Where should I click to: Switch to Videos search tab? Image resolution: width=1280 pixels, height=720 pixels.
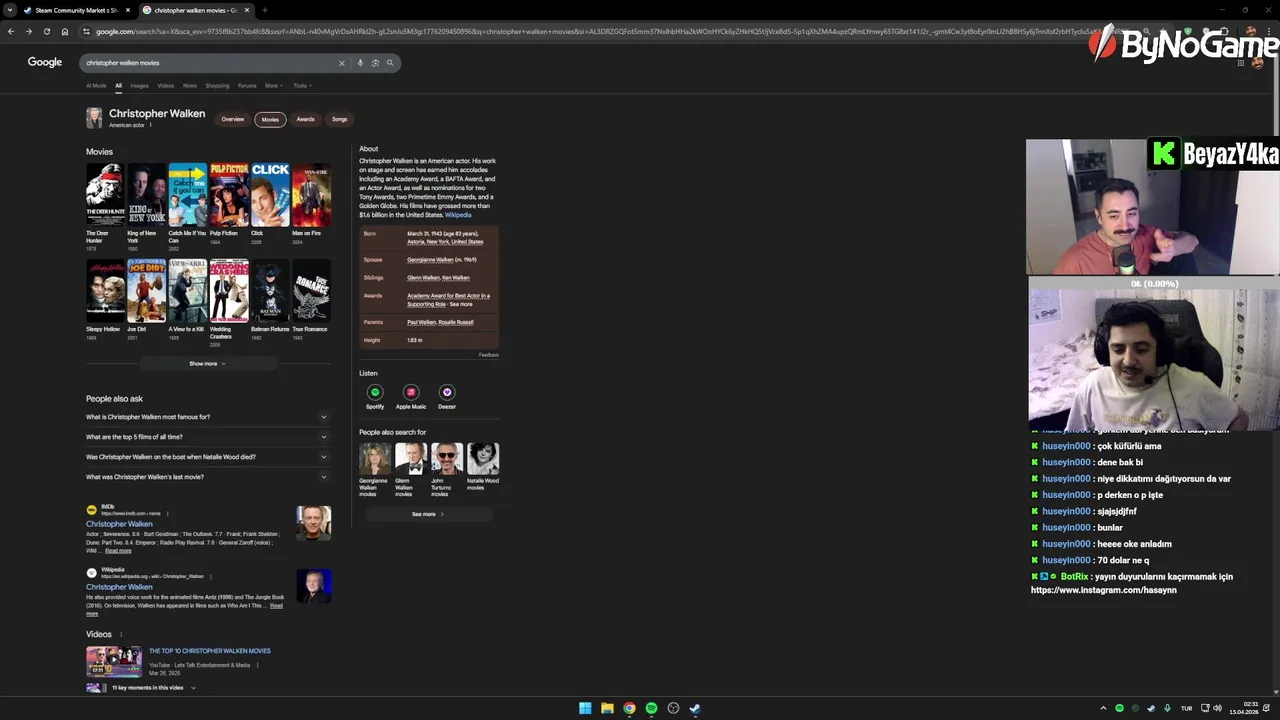tap(165, 86)
